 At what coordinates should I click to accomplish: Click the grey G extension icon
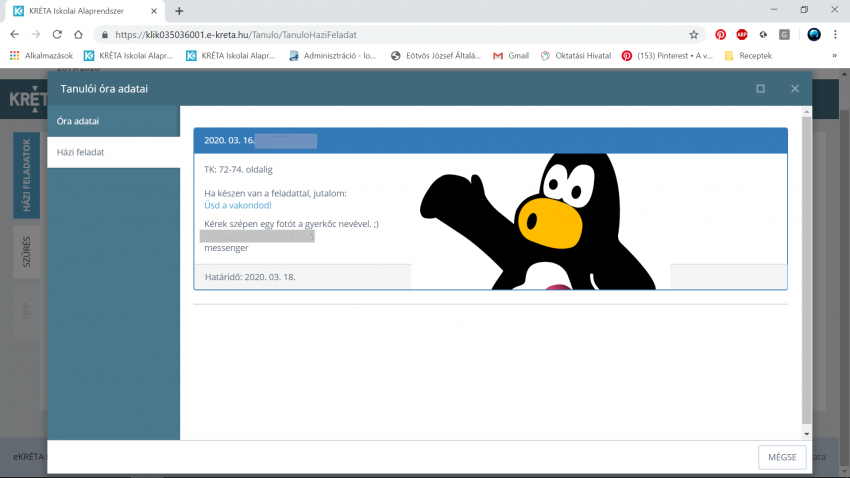tap(784, 35)
